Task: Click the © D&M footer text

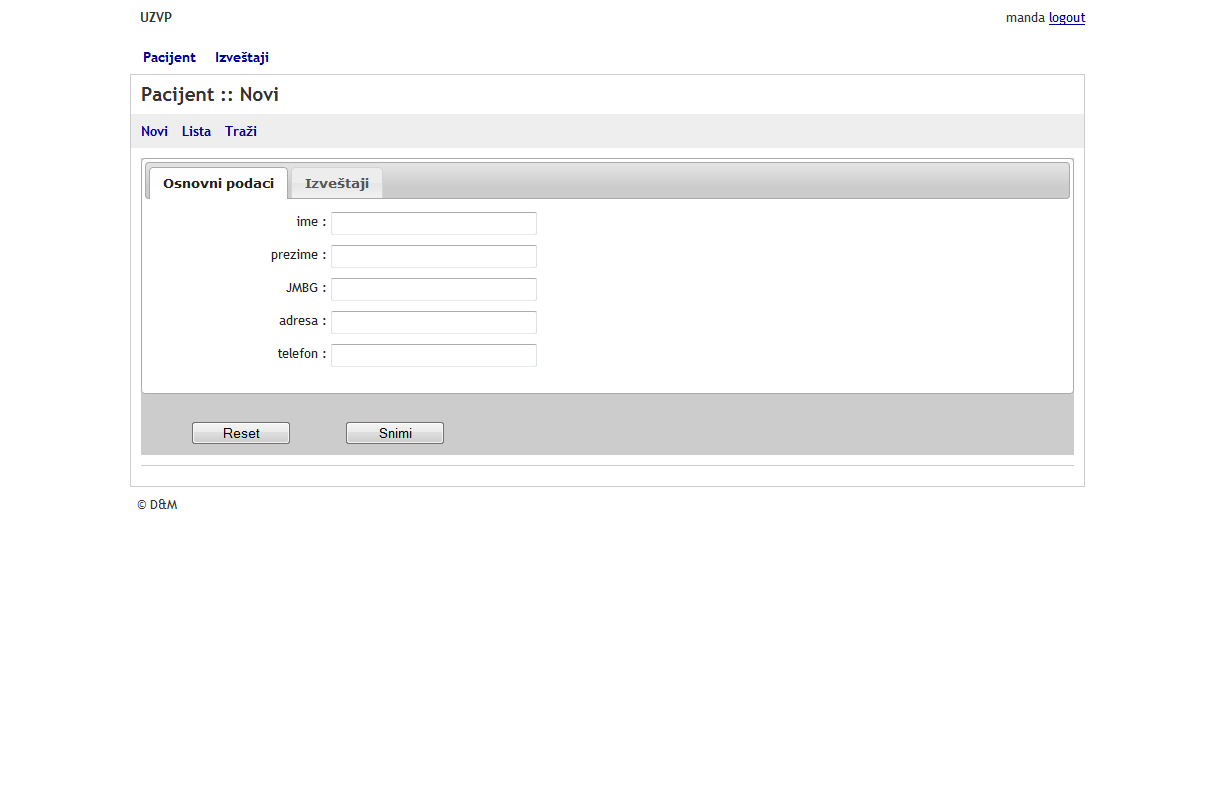Action: (x=157, y=505)
